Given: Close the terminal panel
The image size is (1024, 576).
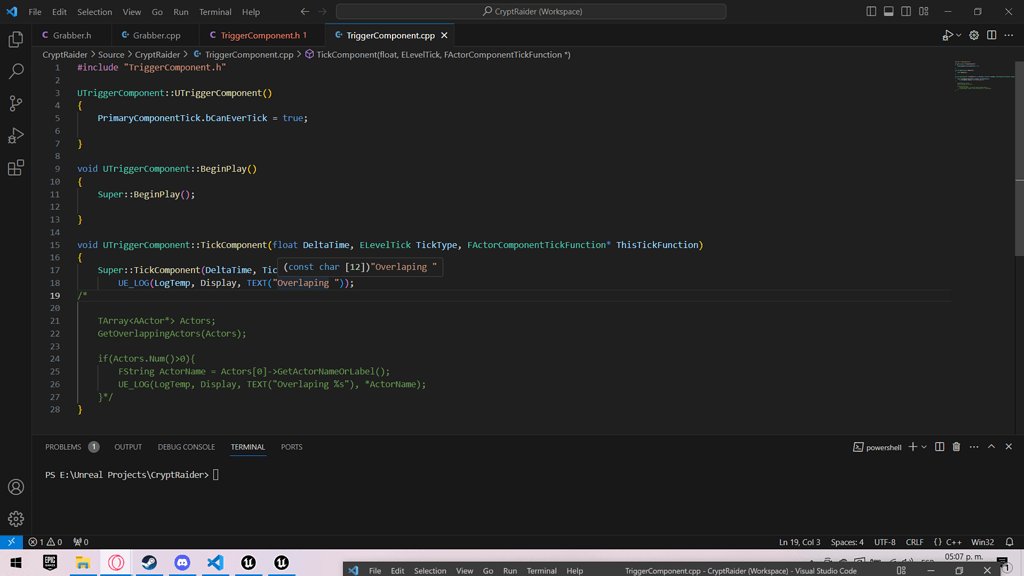Looking at the screenshot, I should coord(1009,447).
